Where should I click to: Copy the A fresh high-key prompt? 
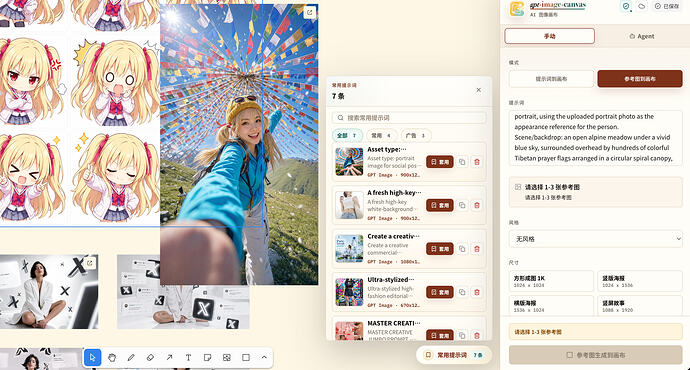(x=462, y=205)
